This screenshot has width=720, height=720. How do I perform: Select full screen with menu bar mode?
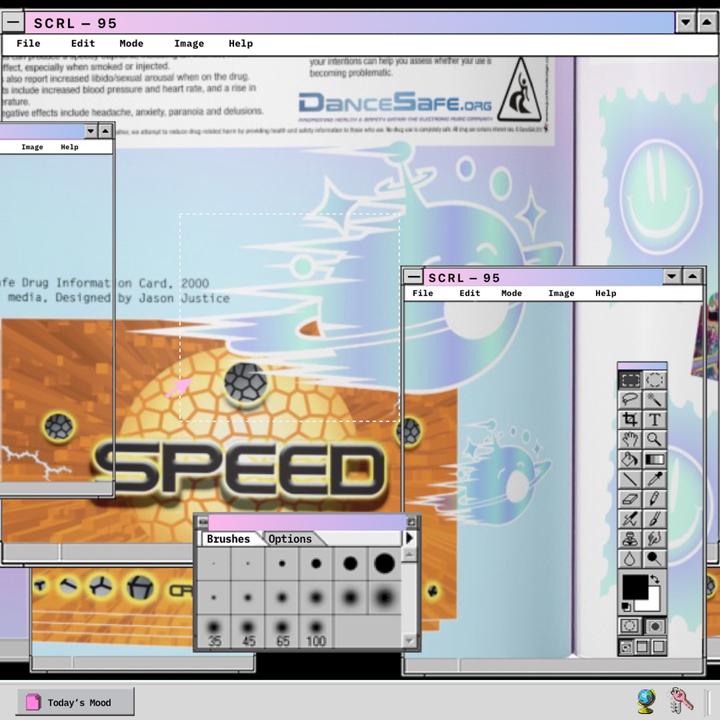pyautogui.click(x=642, y=647)
